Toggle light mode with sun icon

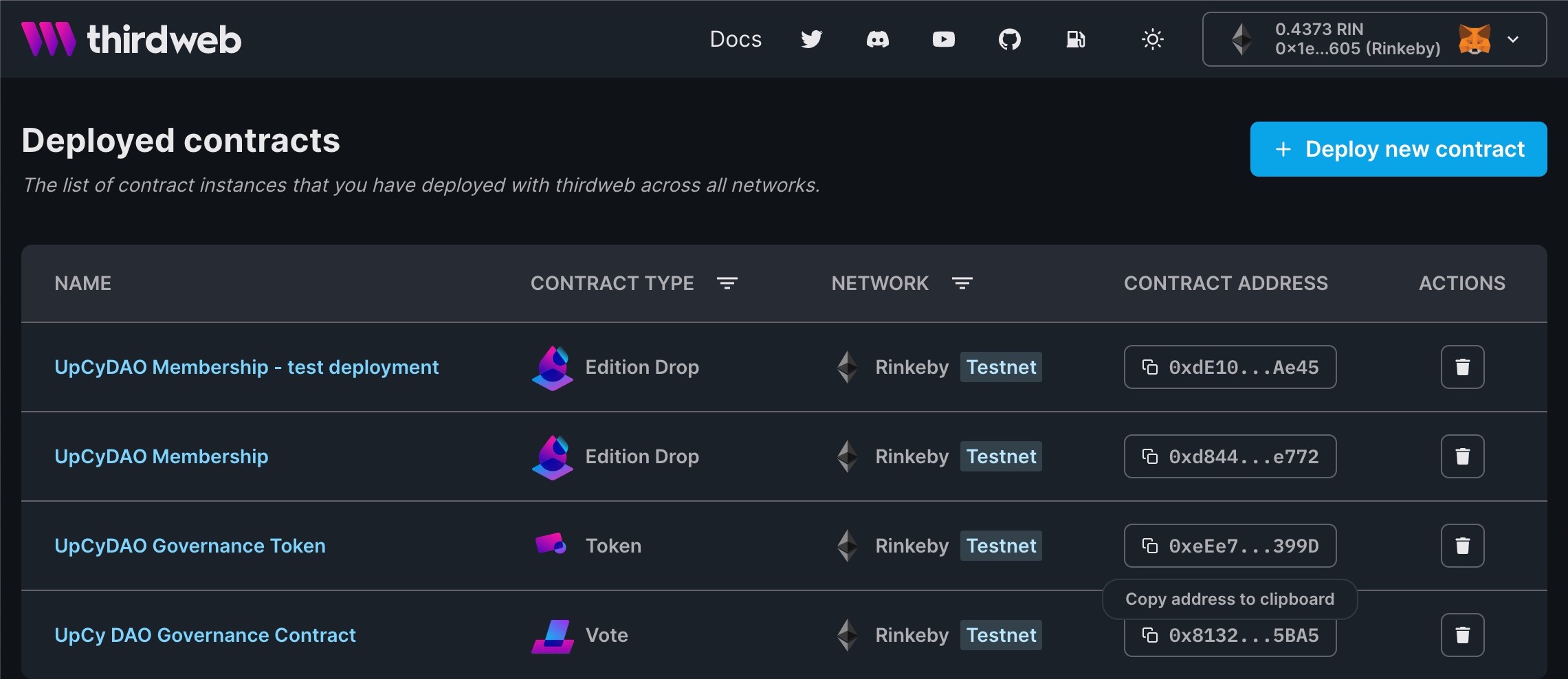point(1152,39)
